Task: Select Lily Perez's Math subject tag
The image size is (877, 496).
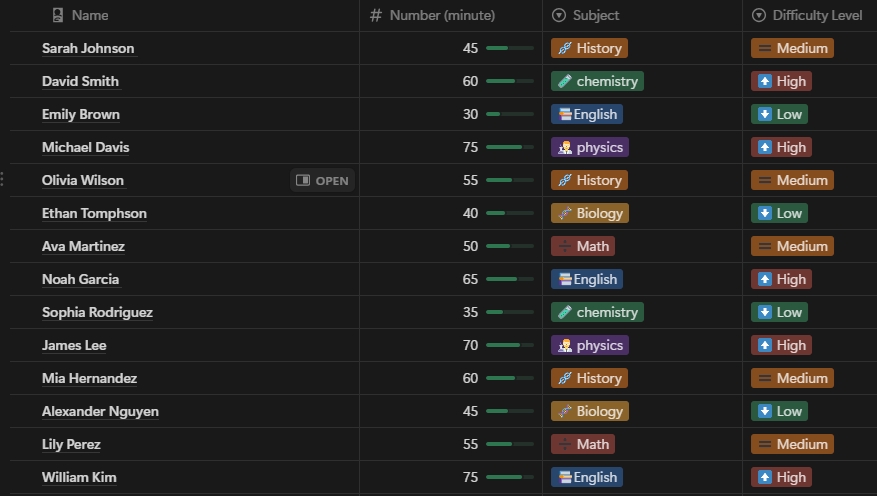Action: (x=583, y=444)
